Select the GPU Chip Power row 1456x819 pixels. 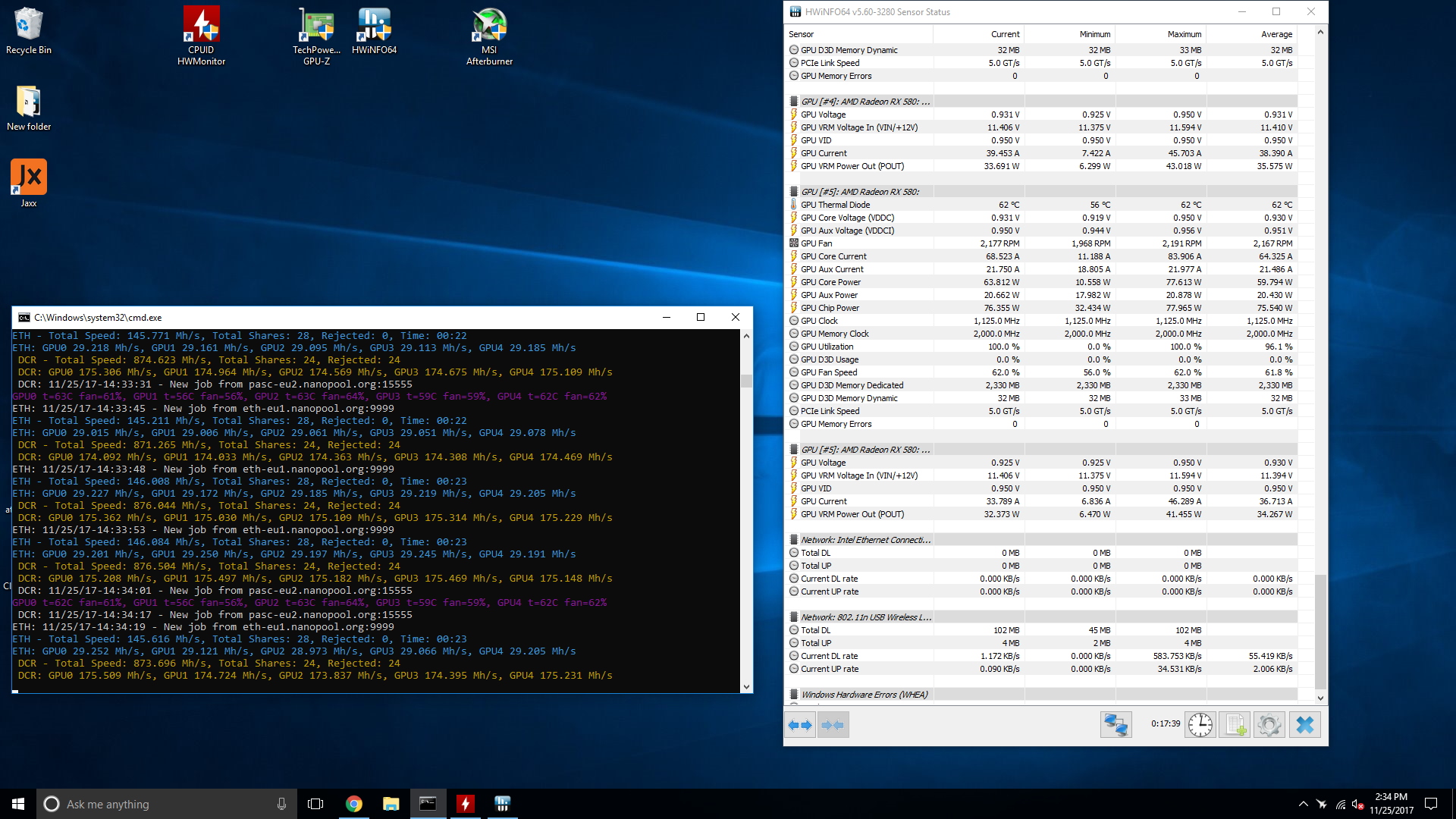click(1040, 308)
